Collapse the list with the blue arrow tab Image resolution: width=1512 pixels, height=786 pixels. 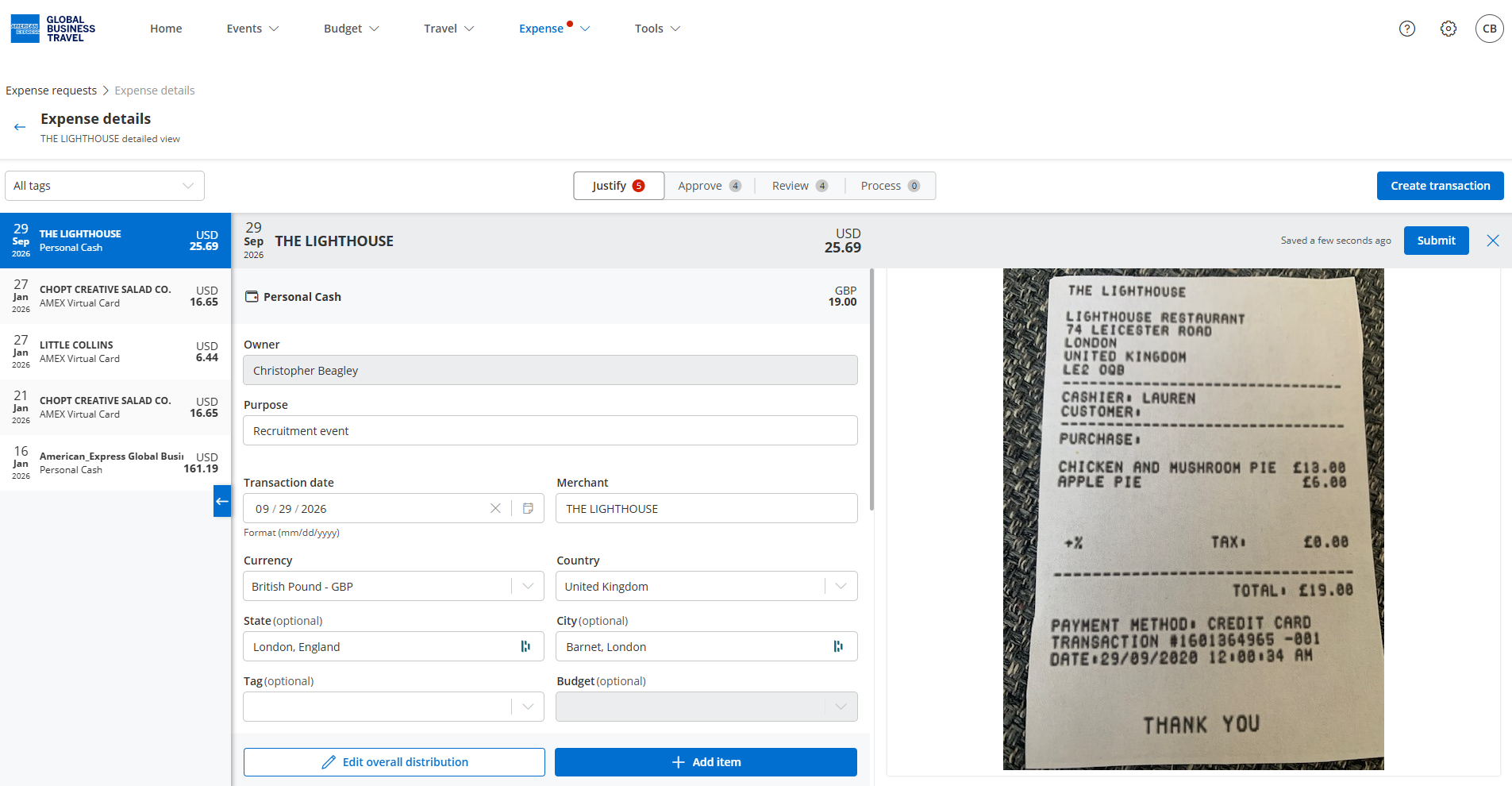click(222, 501)
